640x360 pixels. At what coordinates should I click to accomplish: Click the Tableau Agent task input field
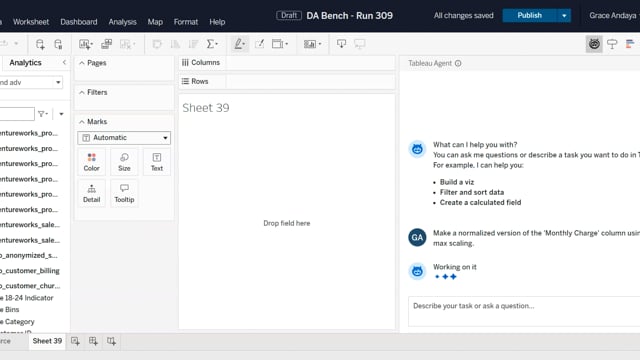[x=524, y=311]
